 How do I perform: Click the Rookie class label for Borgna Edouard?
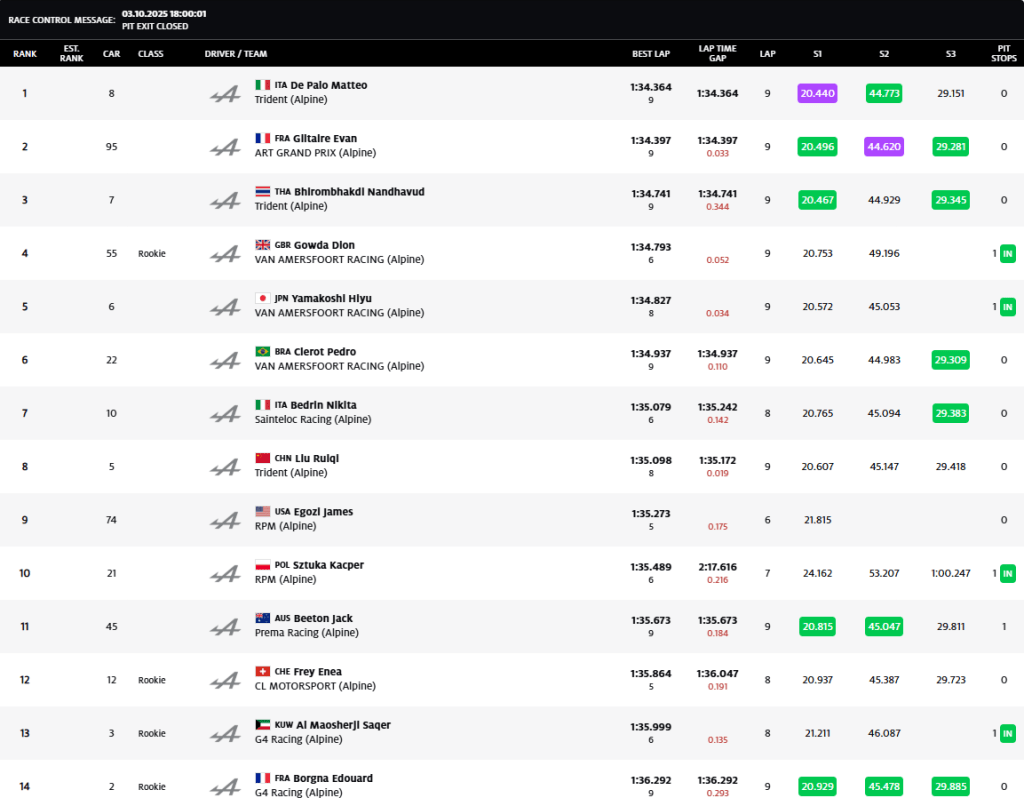click(x=152, y=786)
